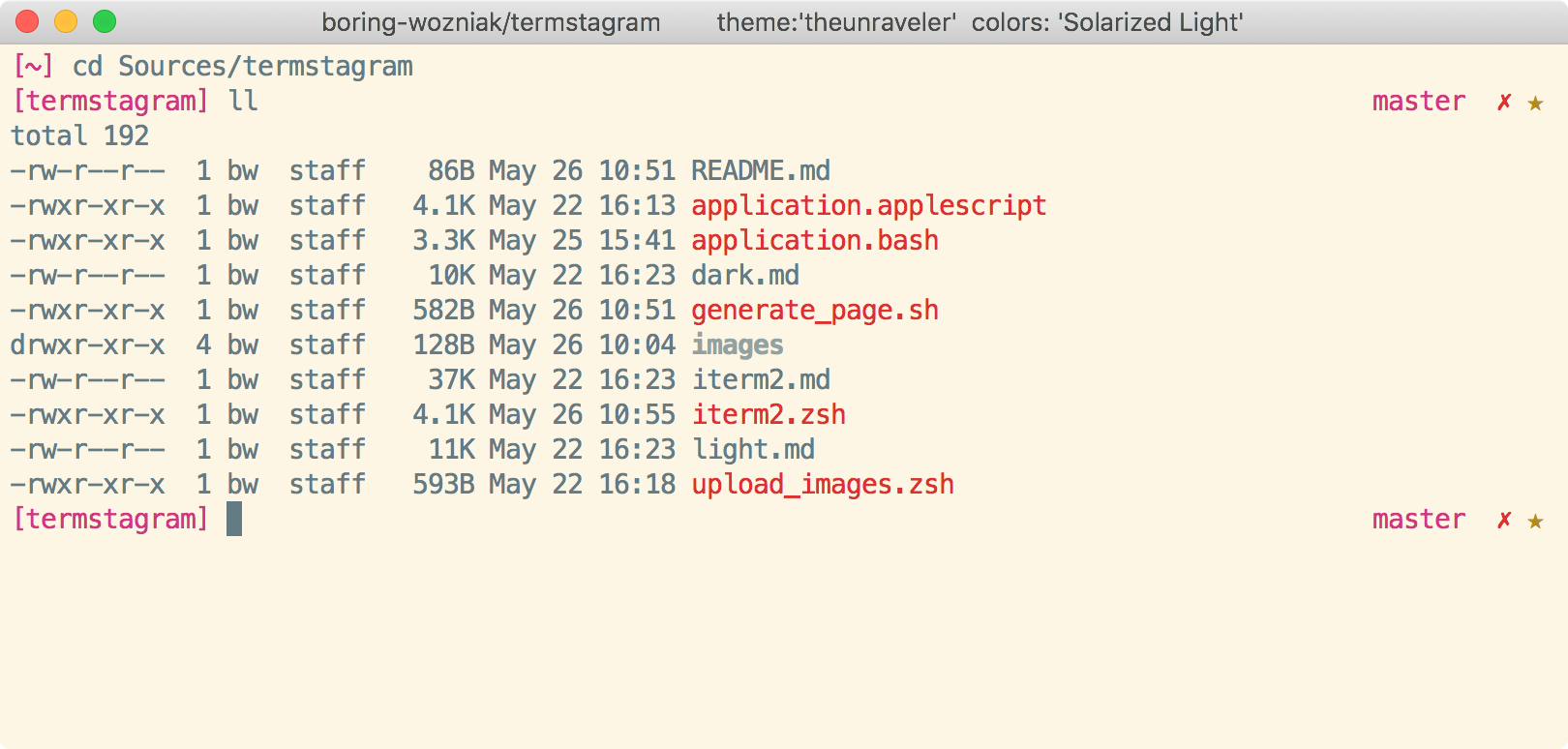
Task: Click the gold star on the bottom prompt line
Action: (1535, 521)
